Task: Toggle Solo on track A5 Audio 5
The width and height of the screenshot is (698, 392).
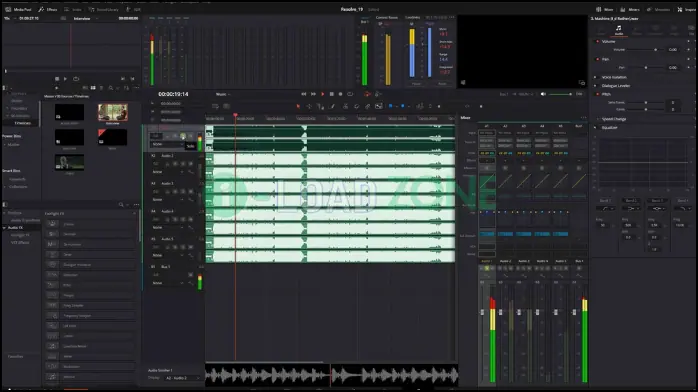Action: pyautogui.click(x=183, y=247)
